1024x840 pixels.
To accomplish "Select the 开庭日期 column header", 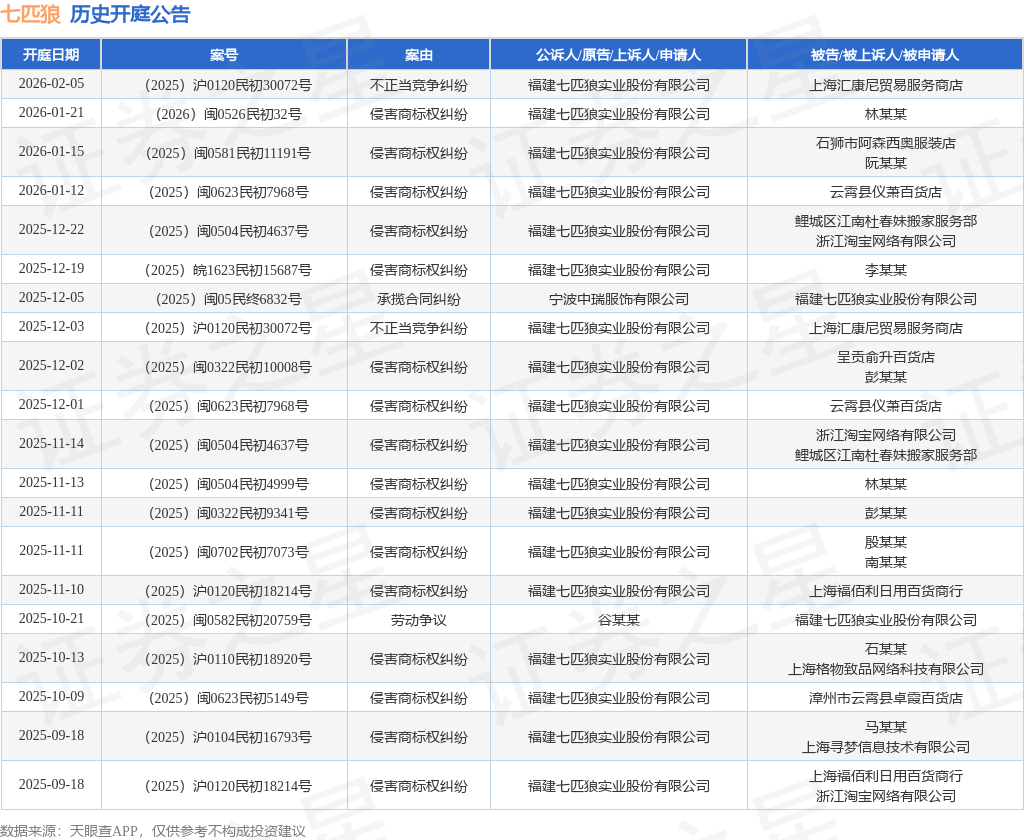I will pyautogui.click(x=51, y=55).
